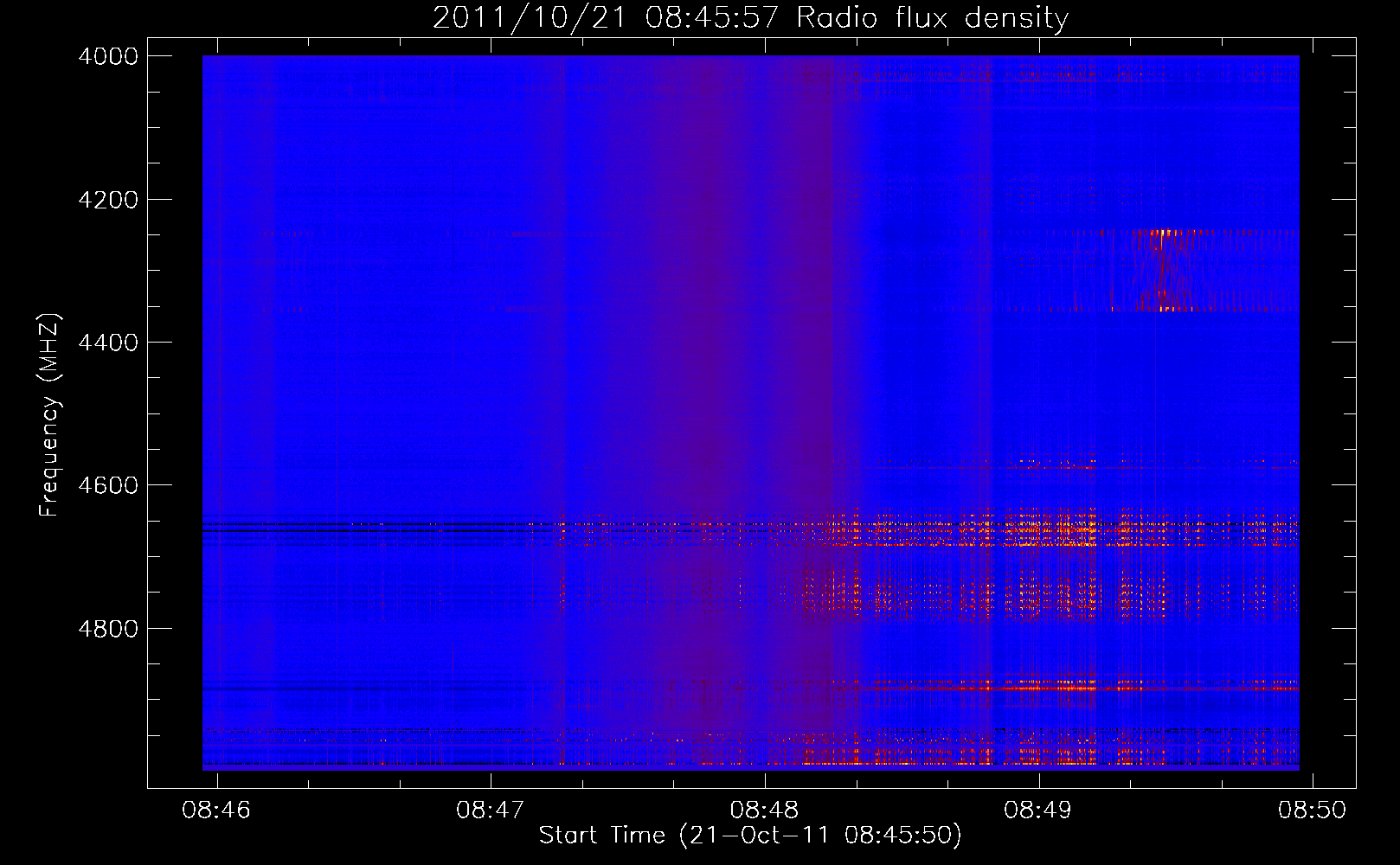The height and width of the screenshot is (865, 1400).
Task: Select the 4400 frequency axis label
Action: tap(108, 343)
